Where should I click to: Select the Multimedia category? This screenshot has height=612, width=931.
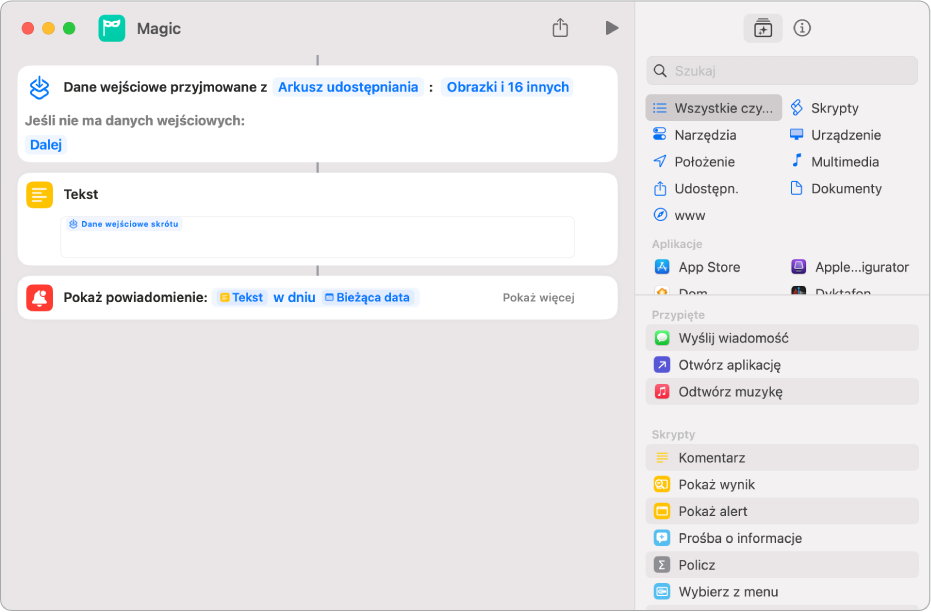point(844,161)
